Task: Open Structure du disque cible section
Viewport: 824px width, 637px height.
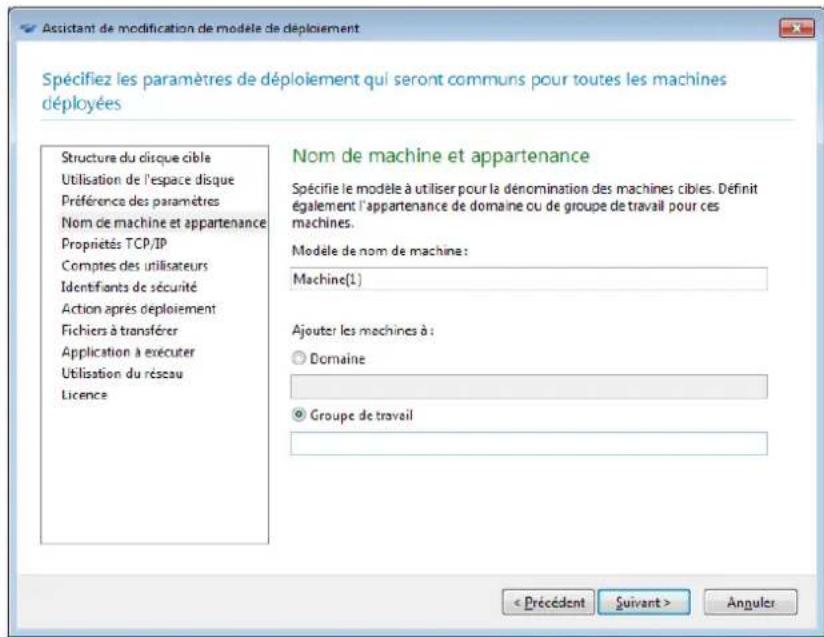Action: click(x=136, y=158)
